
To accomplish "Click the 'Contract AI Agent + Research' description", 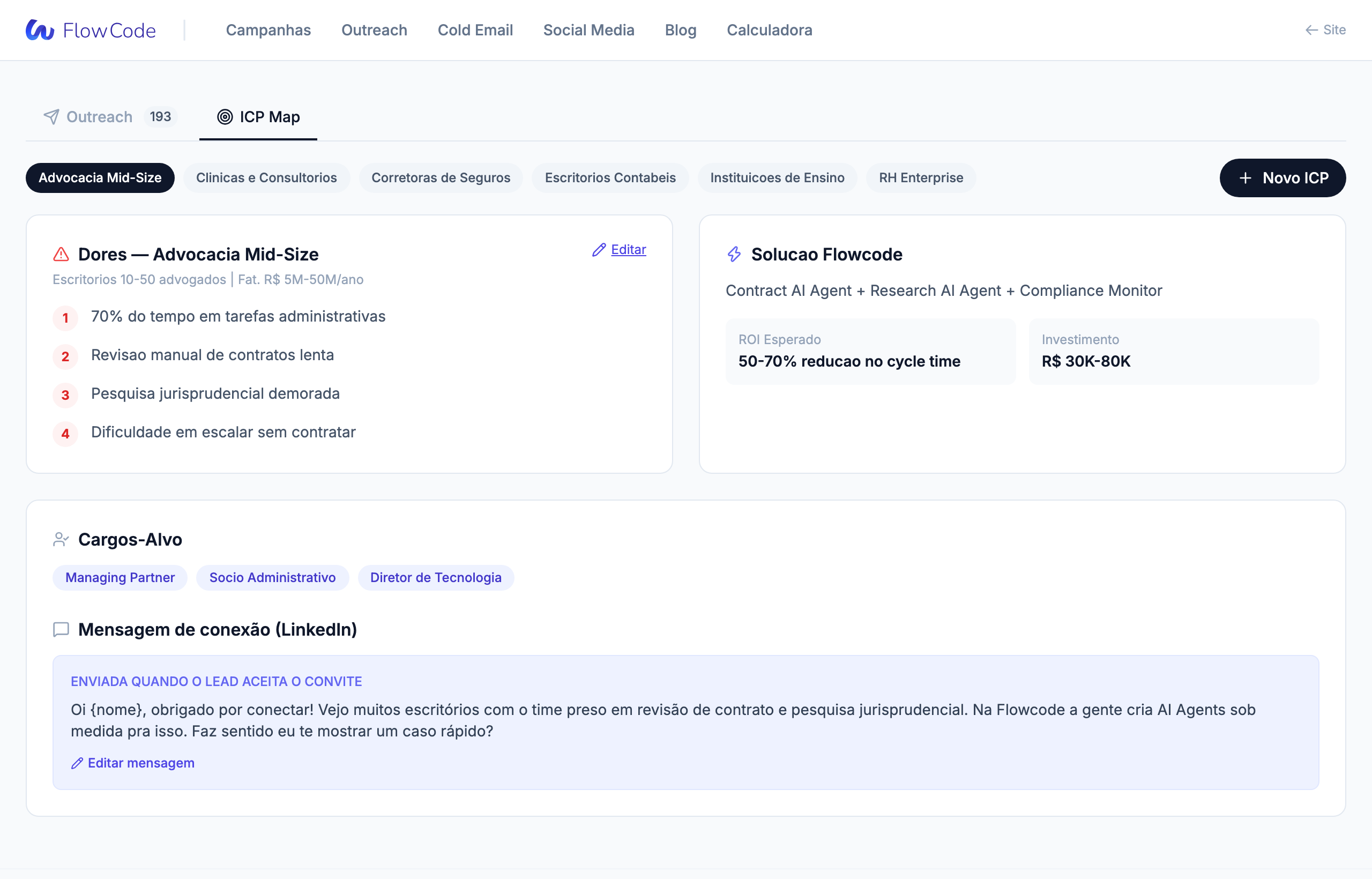I will pyautogui.click(x=944, y=290).
